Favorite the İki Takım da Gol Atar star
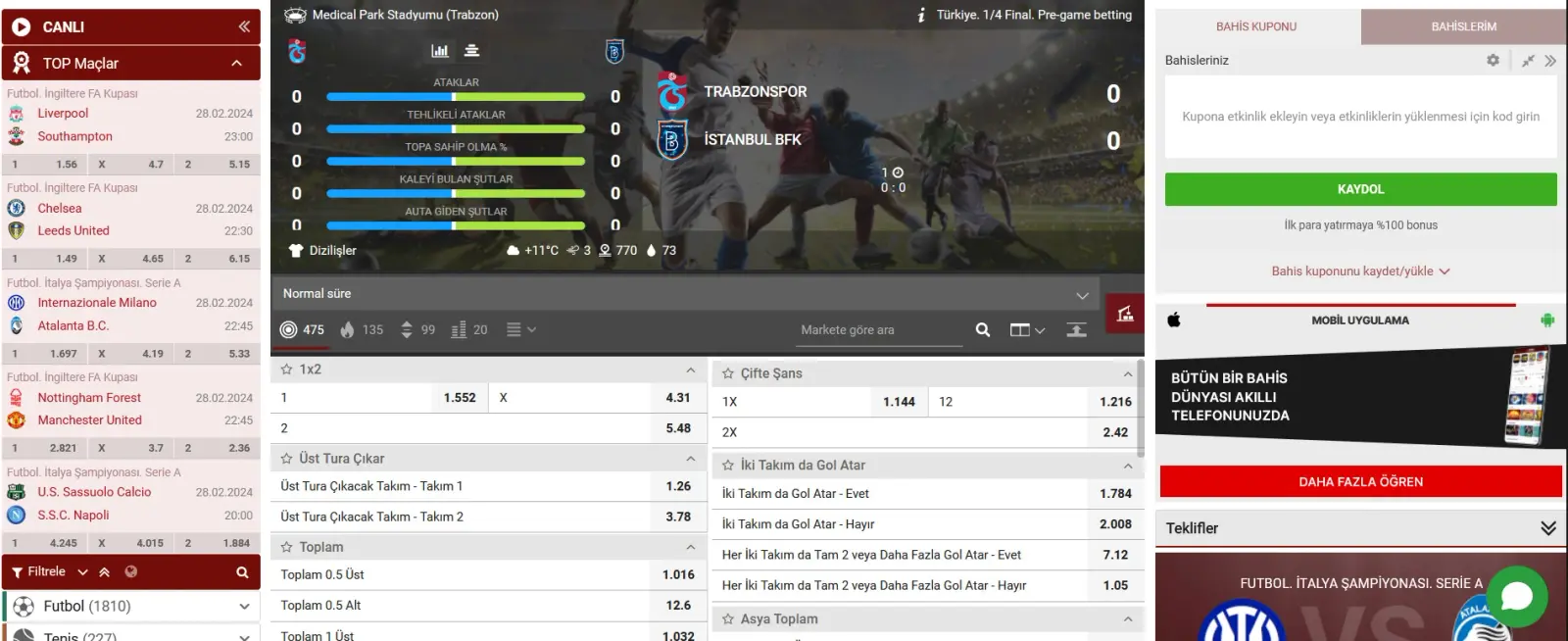 click(728, 466)
